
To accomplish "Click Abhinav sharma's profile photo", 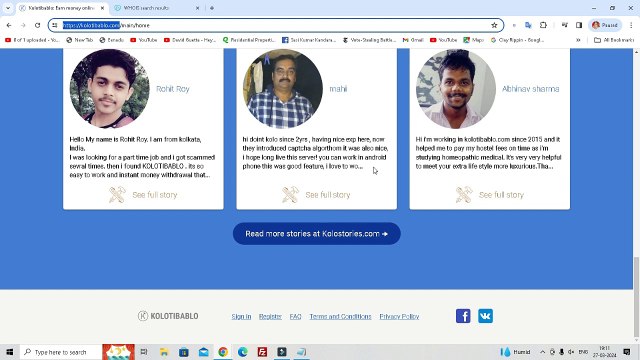I will coord(456,89).
